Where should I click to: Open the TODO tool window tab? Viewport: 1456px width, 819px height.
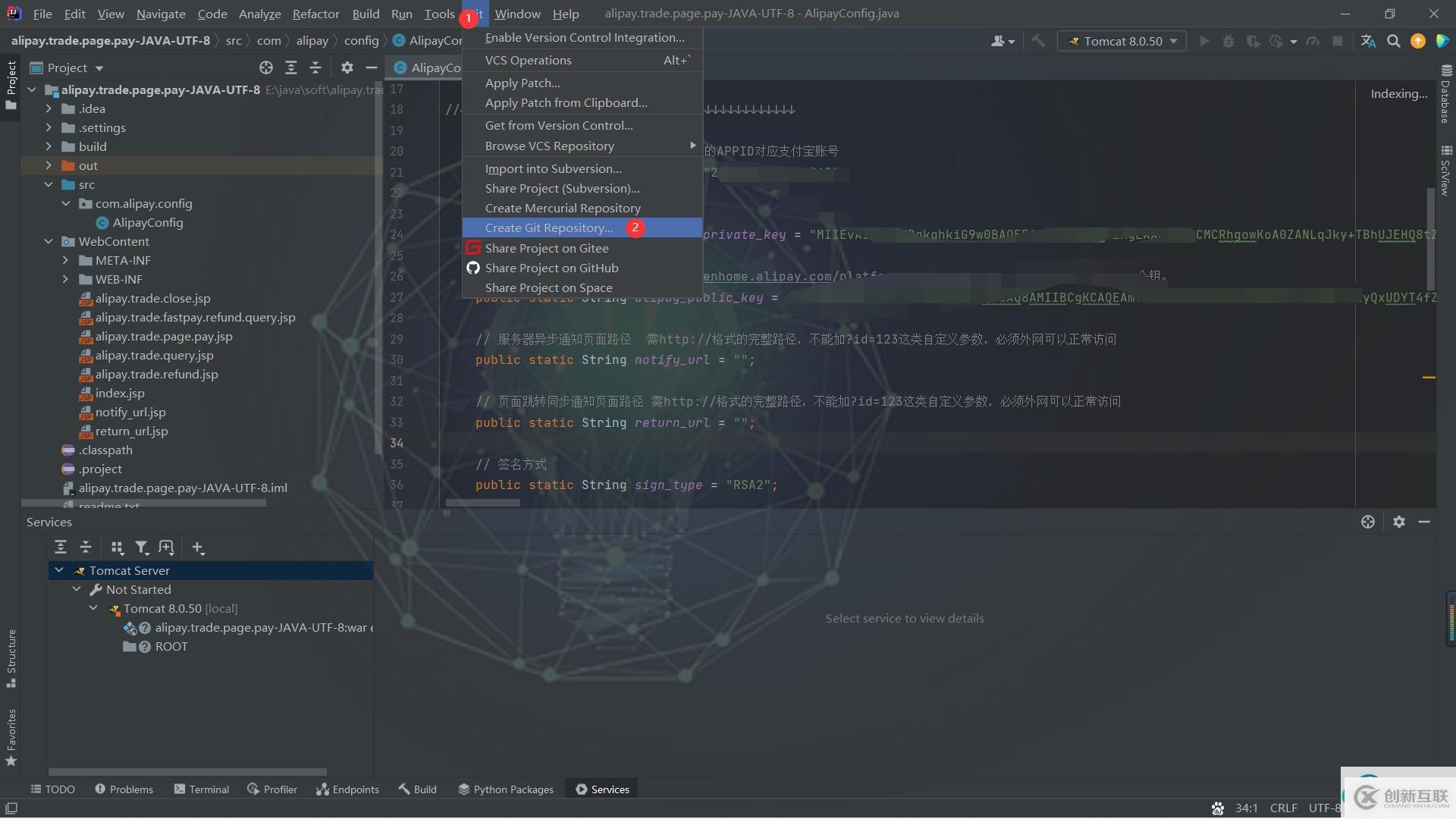pyautogui.click(x=52, y=789)
